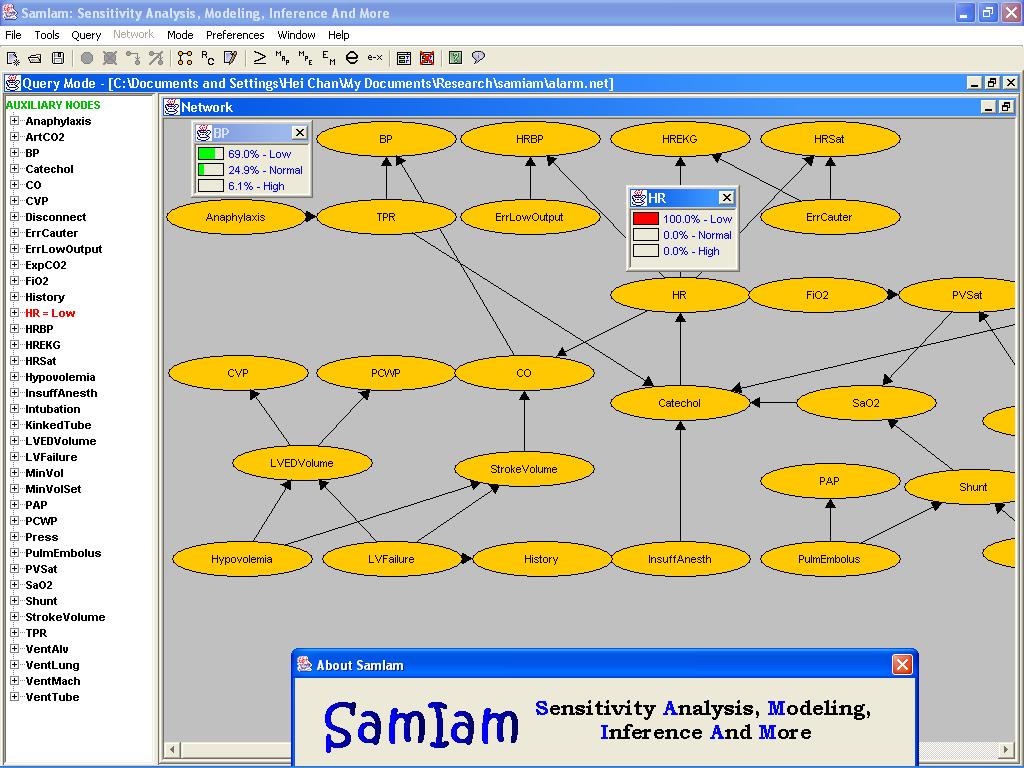This screenshot has height=768, width=1024.
Task: Select the StrokeVolume node in network
Action: pos(524,469)
